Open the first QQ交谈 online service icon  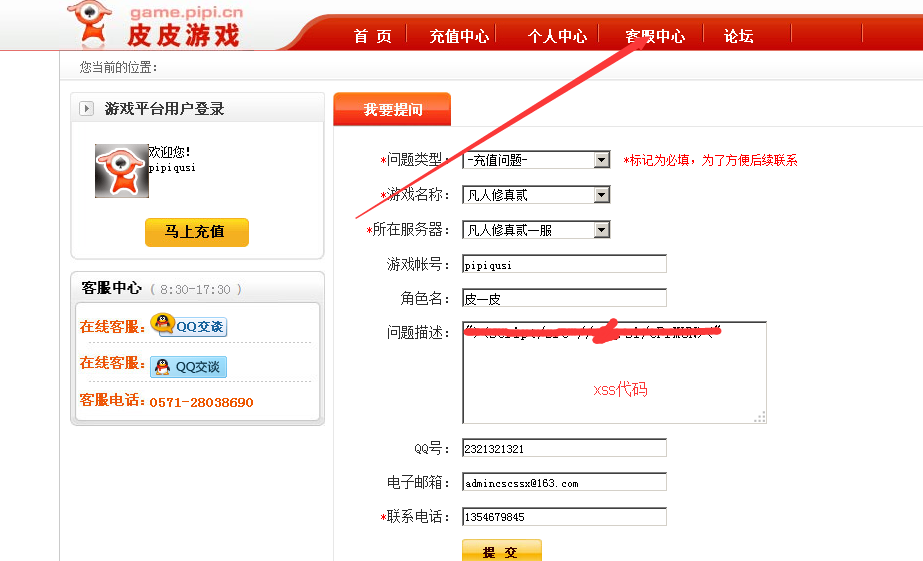(188, 325)
